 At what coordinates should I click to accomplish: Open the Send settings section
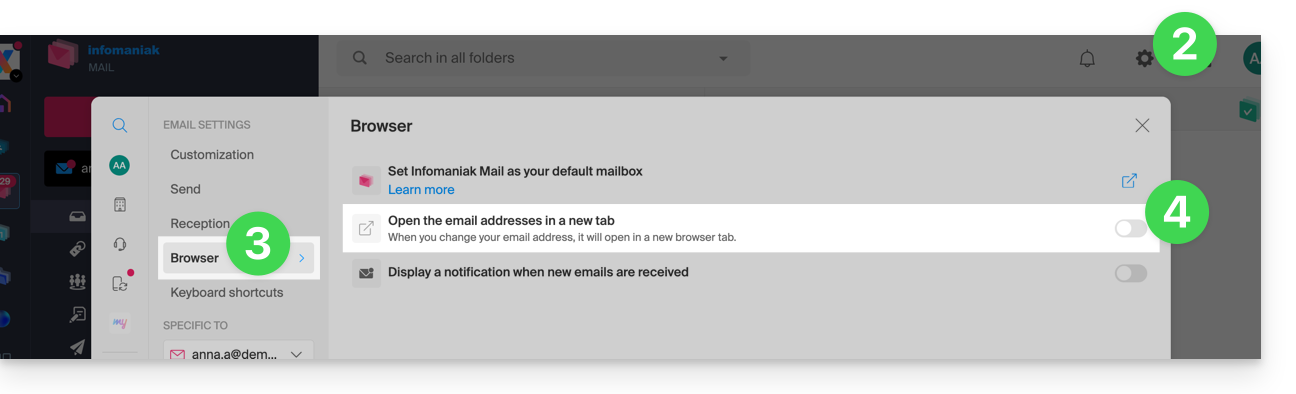[x=185, y=189]
